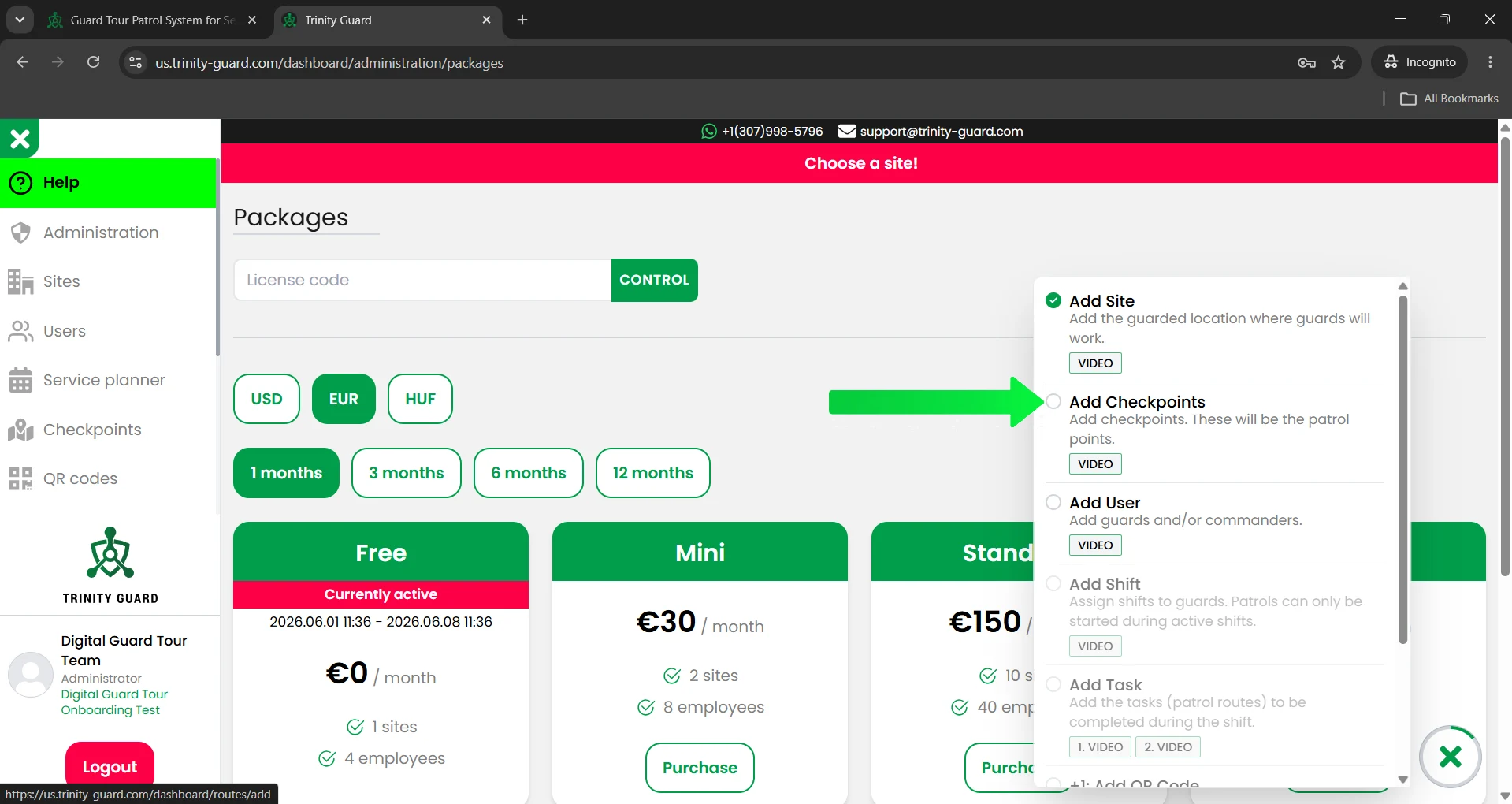Open the All Bookmarks folder
The width and height of the screenshot is (1512, 804).
tap(1449, 99)
